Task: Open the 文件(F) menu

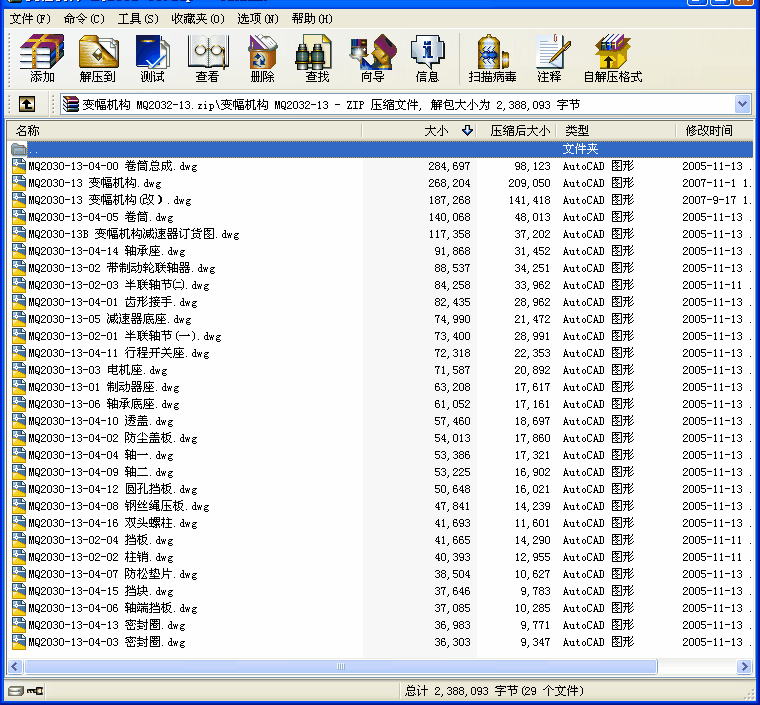Action: click(x=30, y=18)
